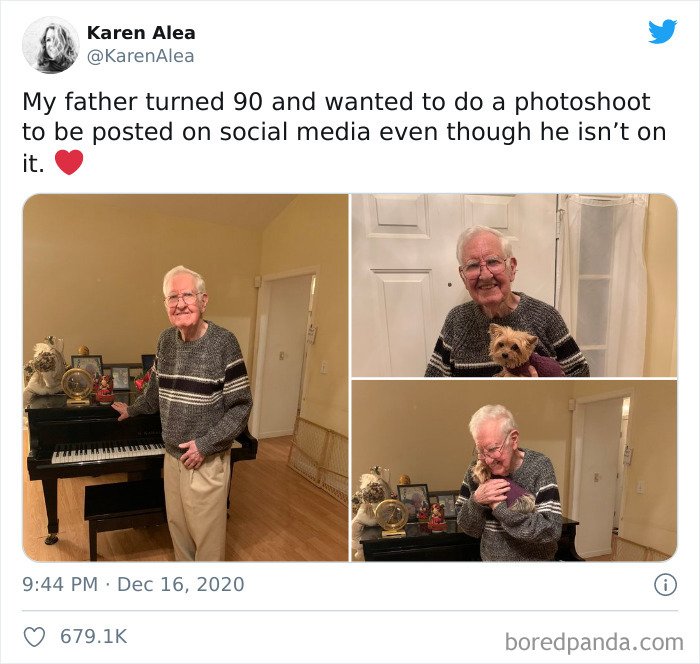The width and height of the screenshot is (700, 664).
Task: Click the 679.1K likes count
Action: coord(94,637)
